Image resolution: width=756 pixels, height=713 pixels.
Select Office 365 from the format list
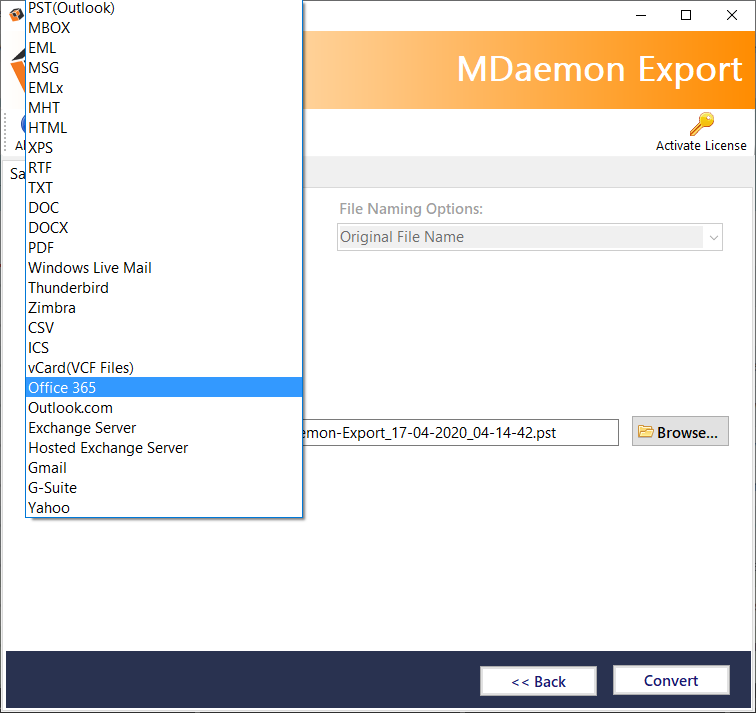click(x=62, y=388)
